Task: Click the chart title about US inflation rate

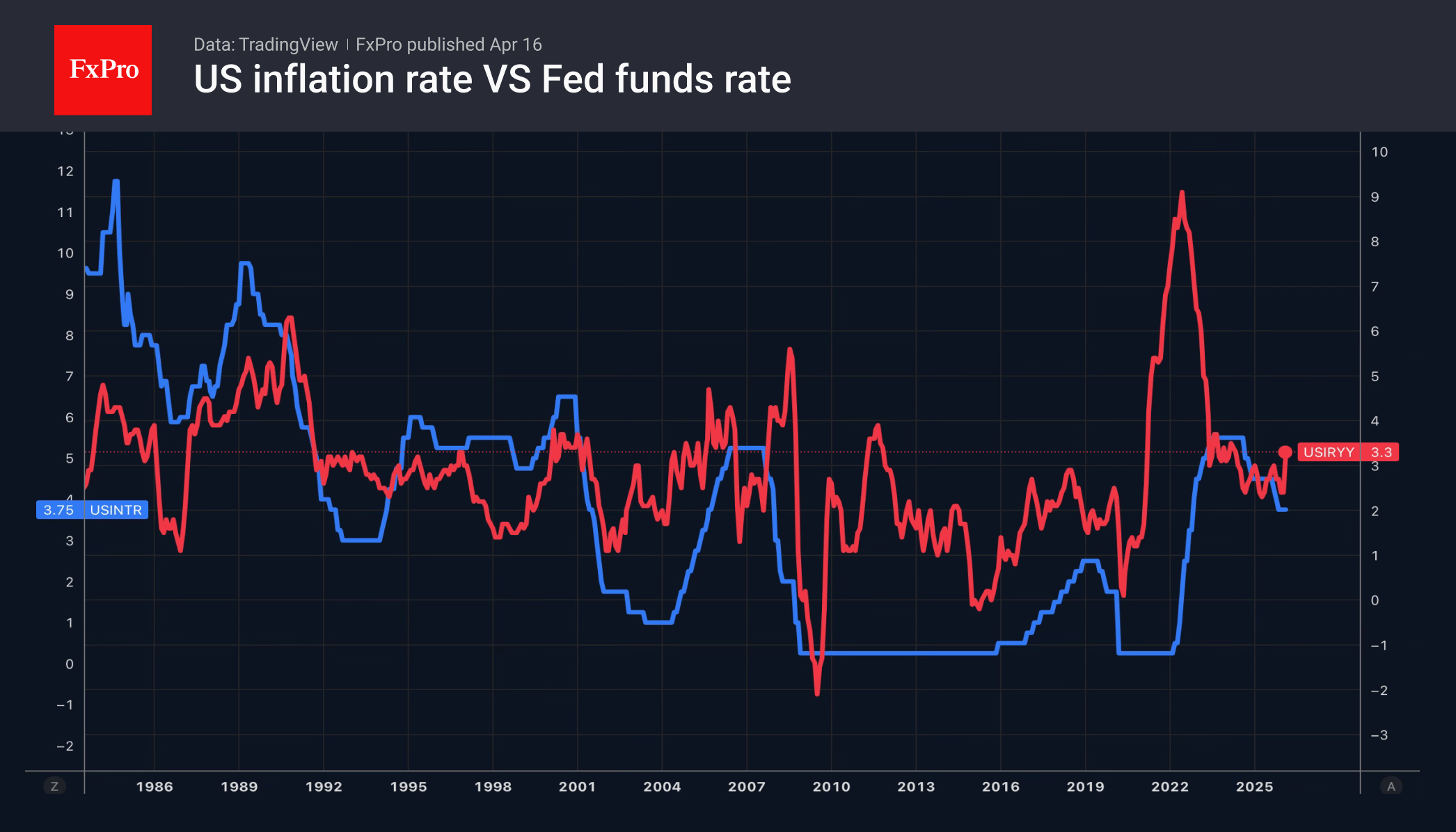Action: click(x=492, y=79)
